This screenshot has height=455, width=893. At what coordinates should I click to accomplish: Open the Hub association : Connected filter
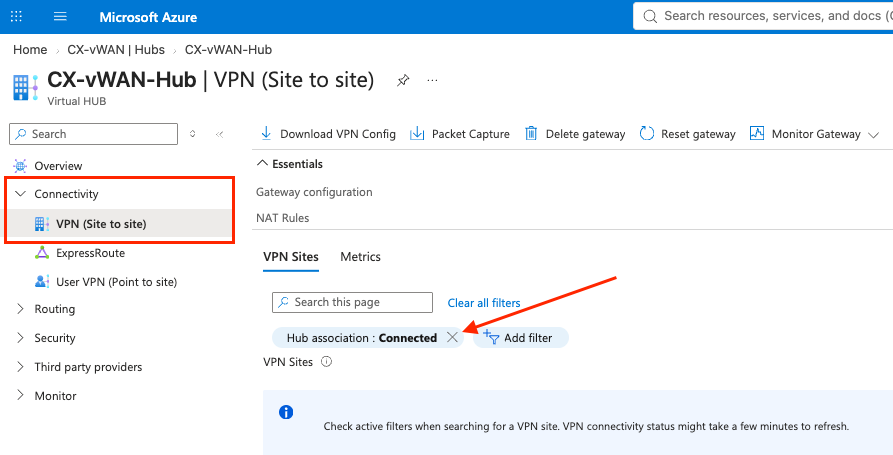(362, 338)
